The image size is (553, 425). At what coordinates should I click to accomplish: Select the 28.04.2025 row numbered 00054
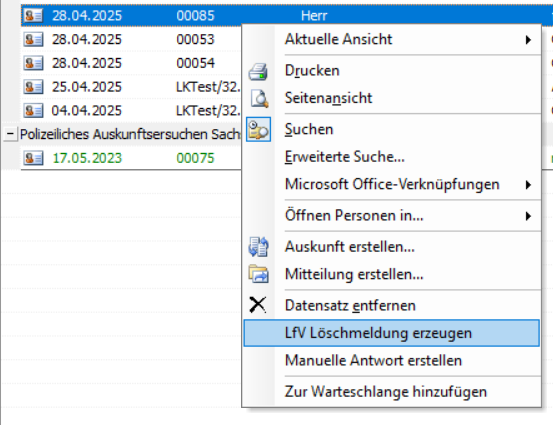(x=131, y=63)
